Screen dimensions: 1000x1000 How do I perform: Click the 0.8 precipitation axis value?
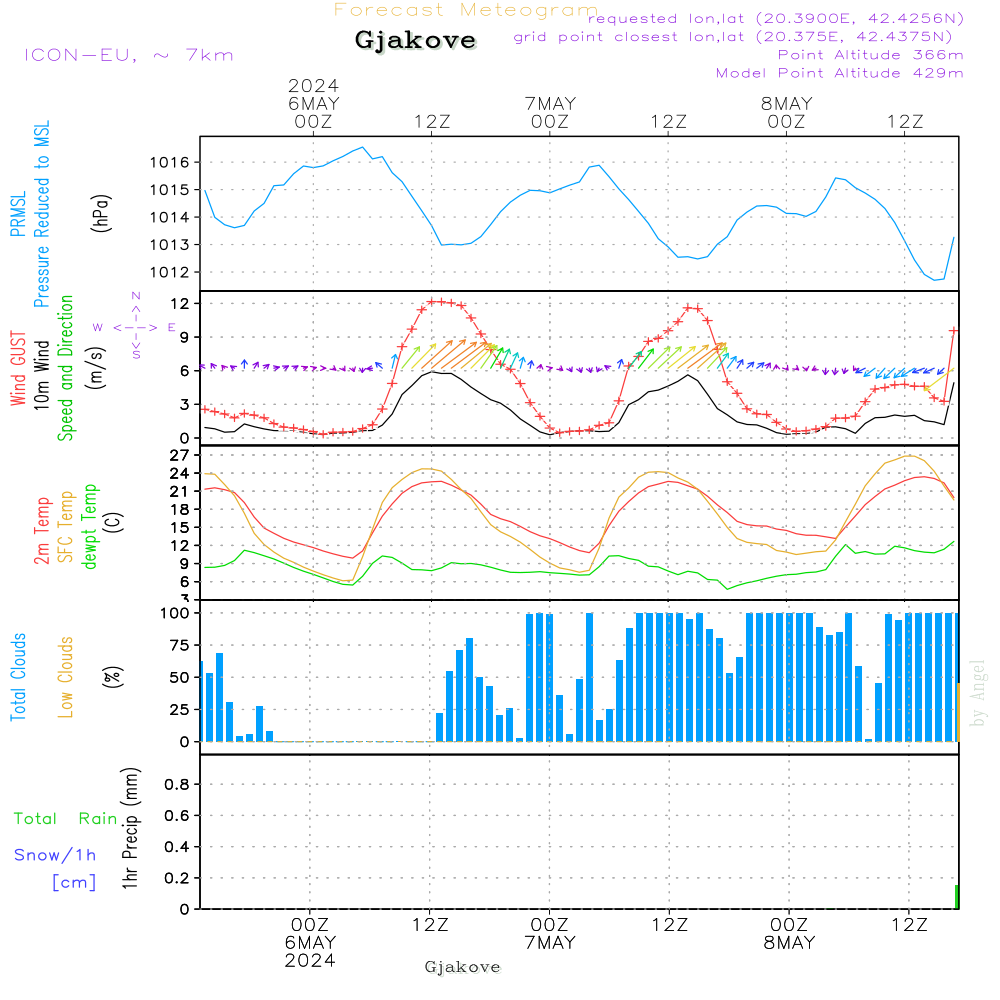177,785
